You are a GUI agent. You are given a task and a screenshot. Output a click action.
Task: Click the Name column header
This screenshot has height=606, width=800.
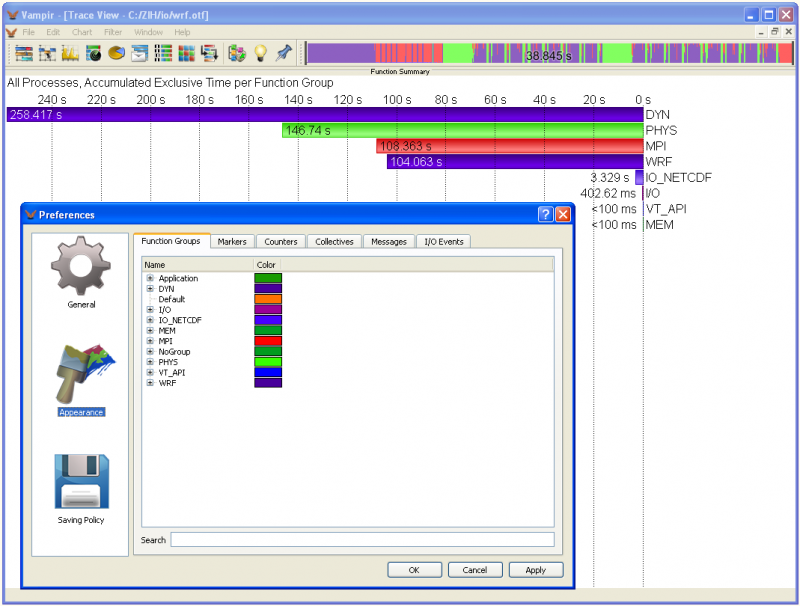[197, 265]
